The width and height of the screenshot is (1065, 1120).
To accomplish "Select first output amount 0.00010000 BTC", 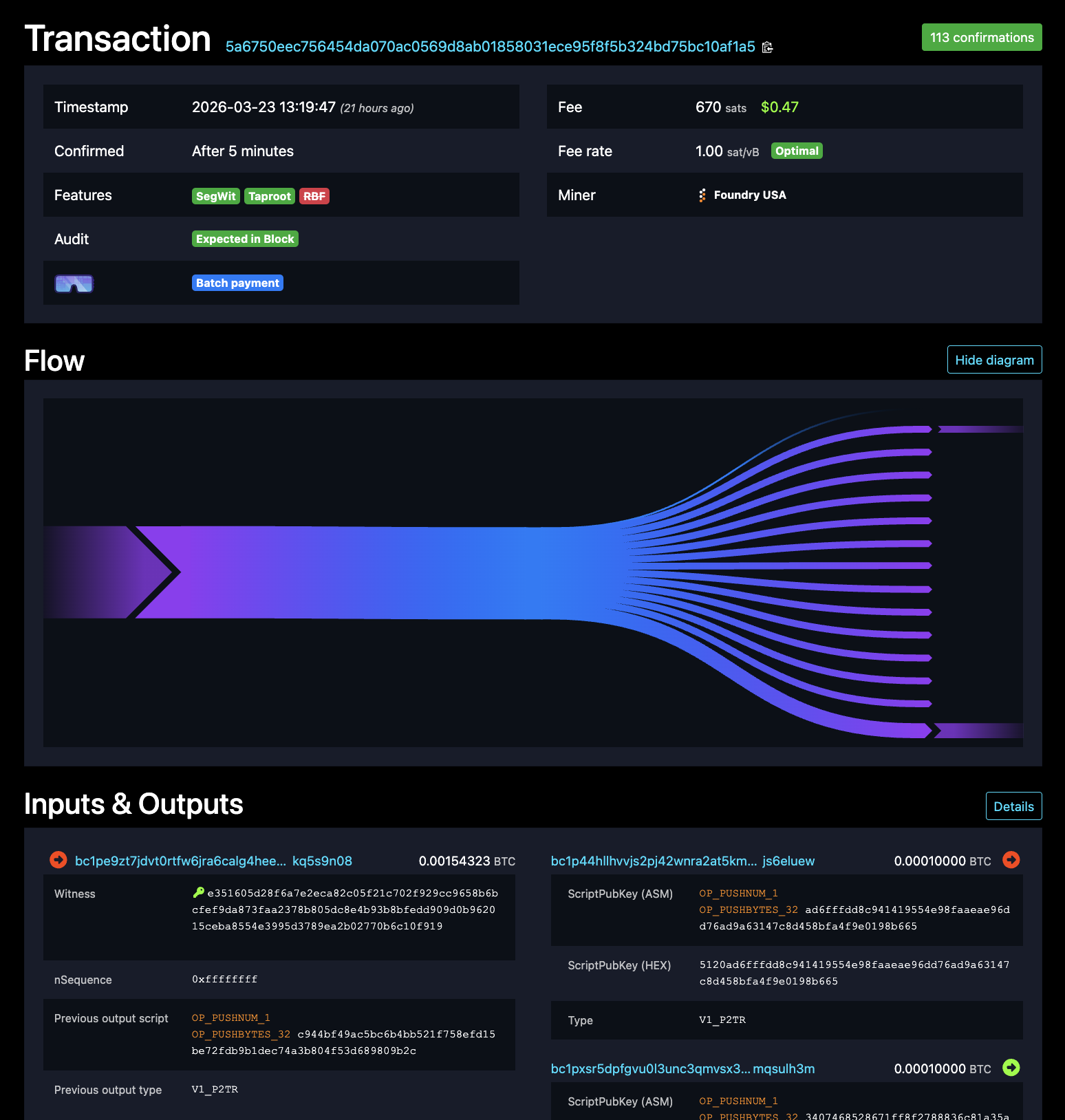I will (943, 861).
